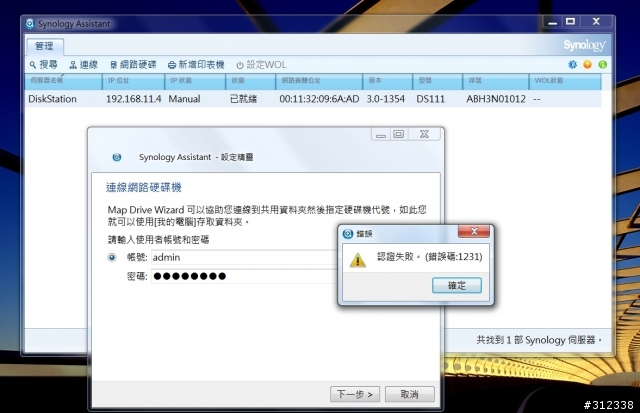Minimize the 設定精靈 wizard window
This screenshot has width=640, height=413.
(x=381, y=134)
